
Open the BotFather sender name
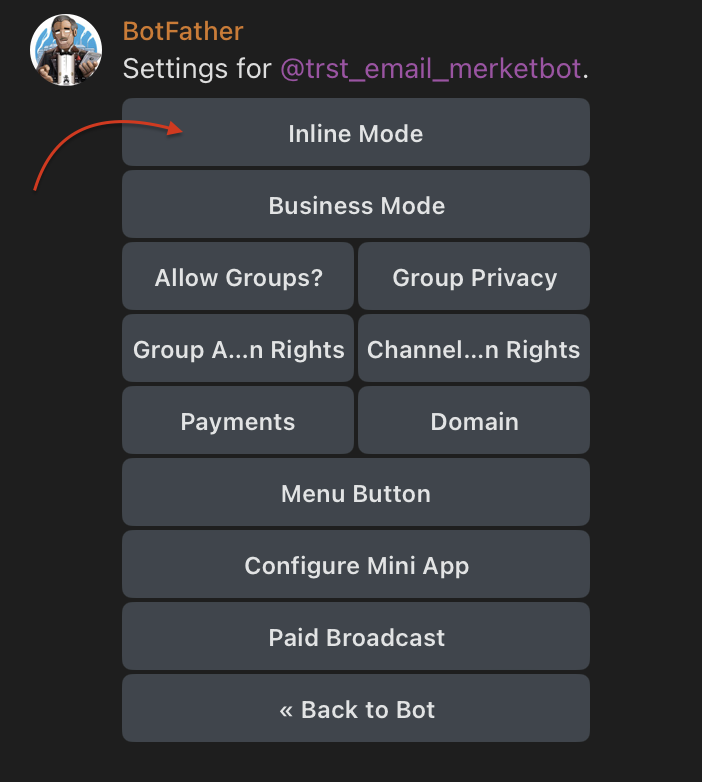pyautogui.click(x=183, y=31)
